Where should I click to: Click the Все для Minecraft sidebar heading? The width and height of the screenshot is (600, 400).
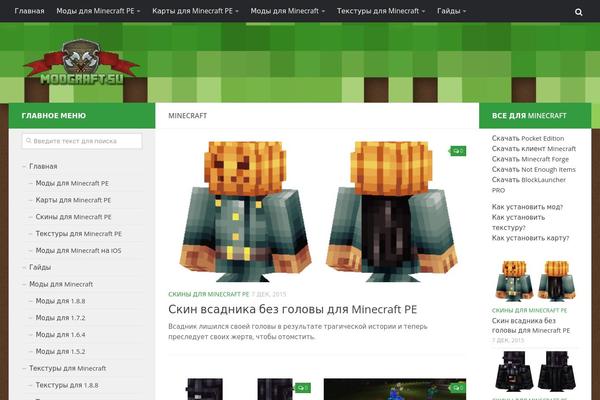click(x=529, y=116)
